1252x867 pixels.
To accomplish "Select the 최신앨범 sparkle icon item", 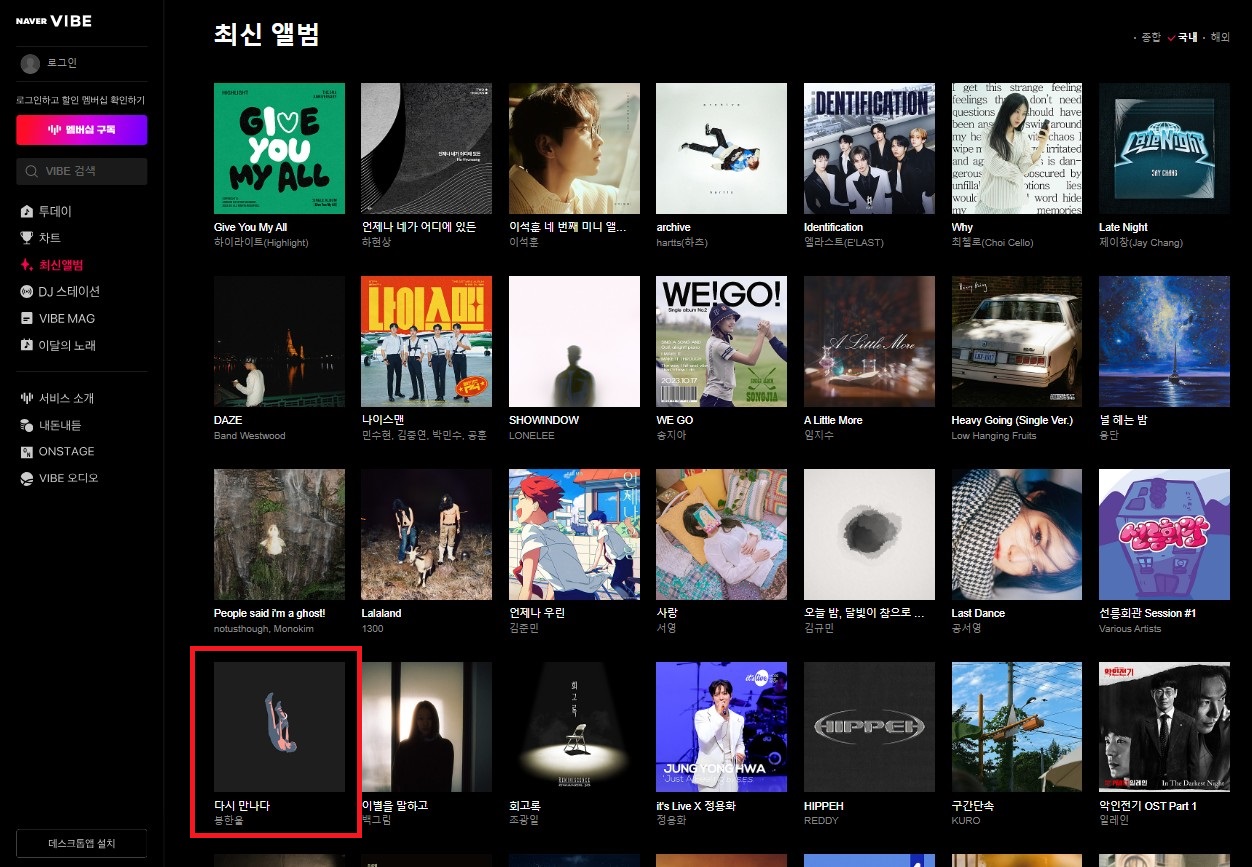I will coord(27,265).
